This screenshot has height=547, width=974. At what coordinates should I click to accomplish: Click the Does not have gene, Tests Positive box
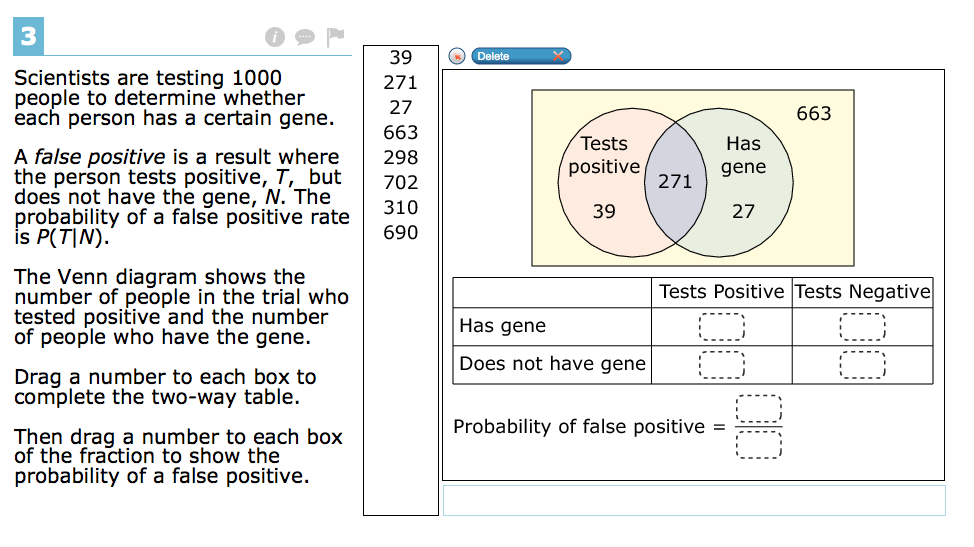point(722,365)
